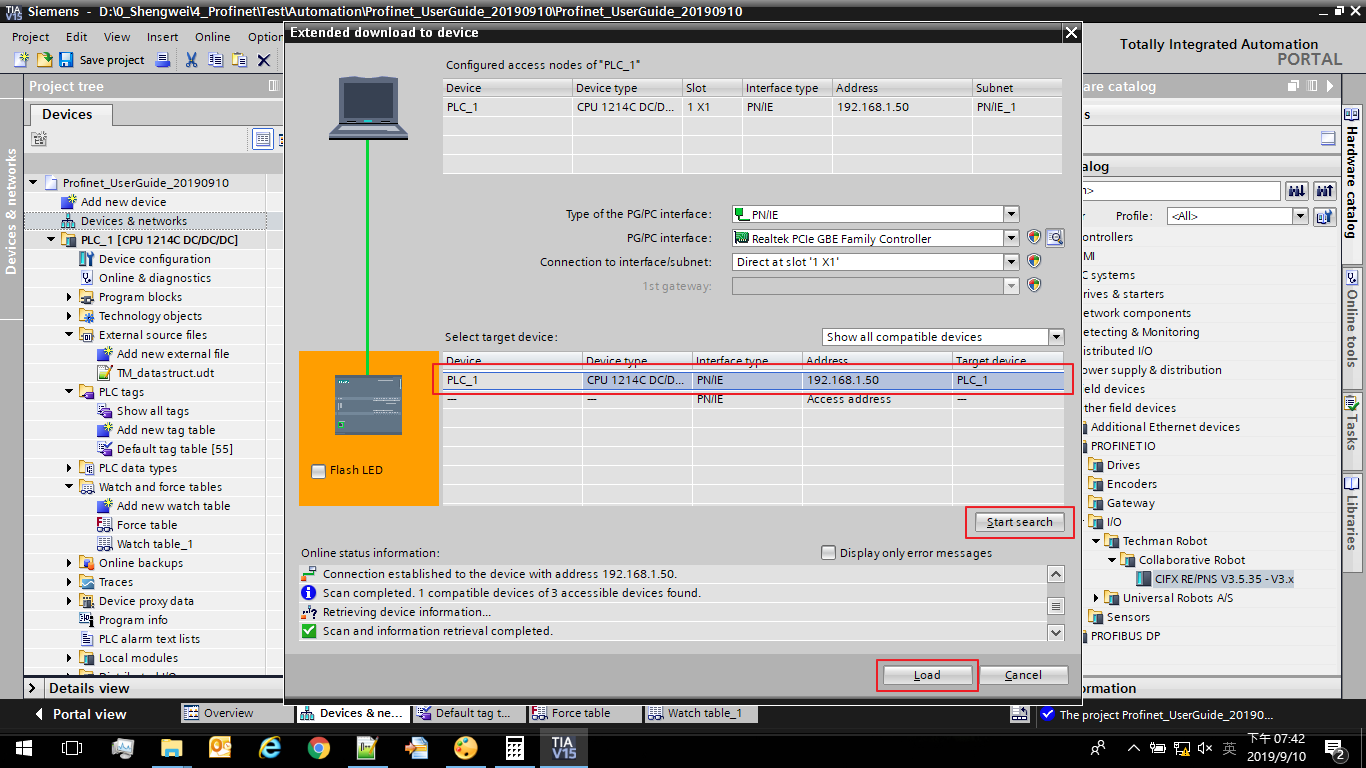Click the profile settings icon beside Profile dropdown
The width and height of the screenshot is (1366, 768).
(x=1325, y=216)
